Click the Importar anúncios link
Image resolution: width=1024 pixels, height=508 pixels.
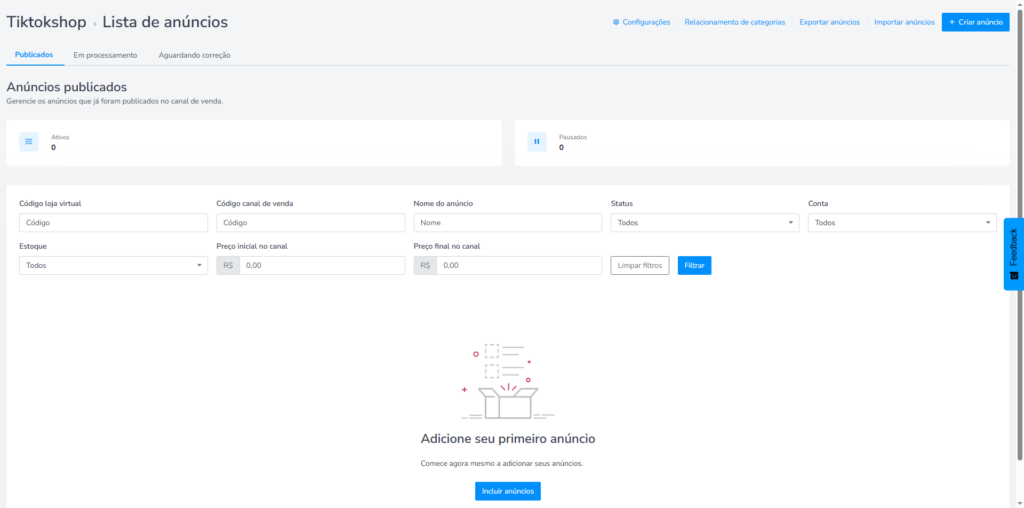pos(904,22)
